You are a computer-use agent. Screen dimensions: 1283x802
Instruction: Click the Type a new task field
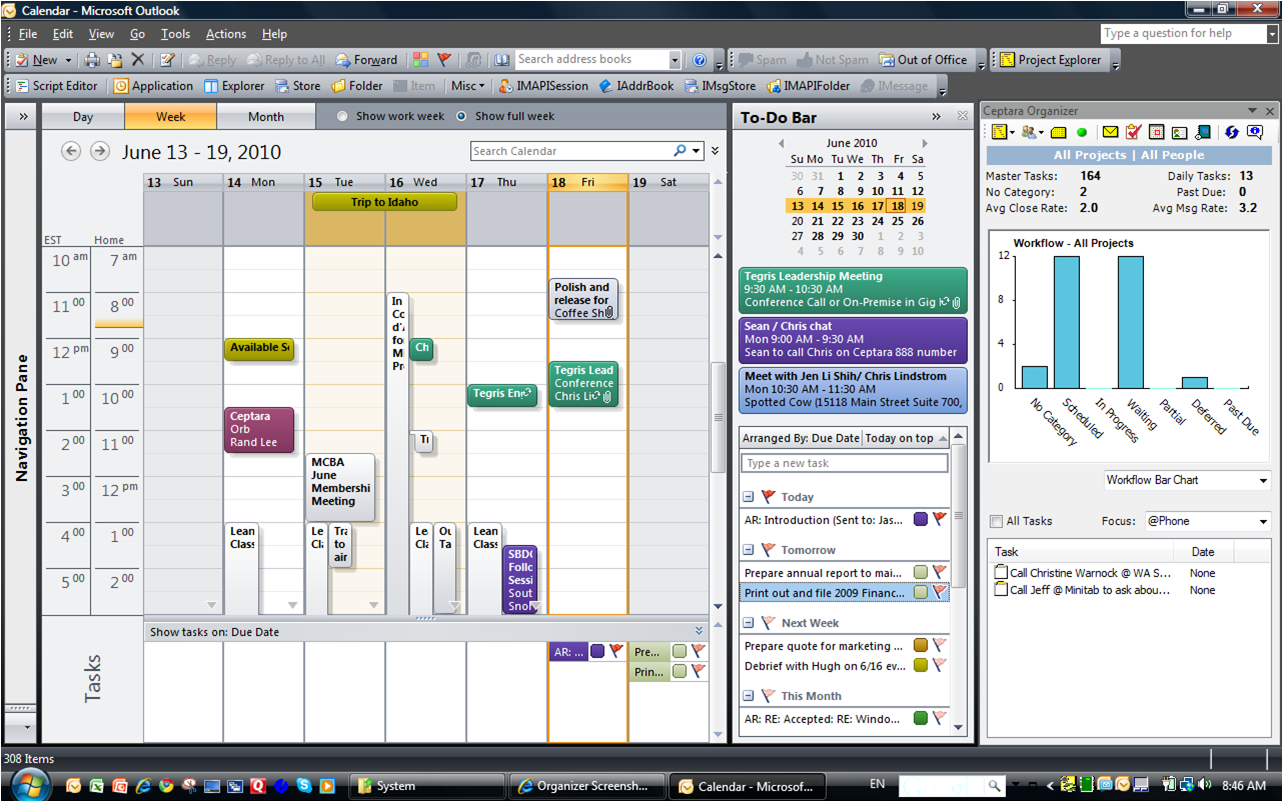[x=845, y=463]
